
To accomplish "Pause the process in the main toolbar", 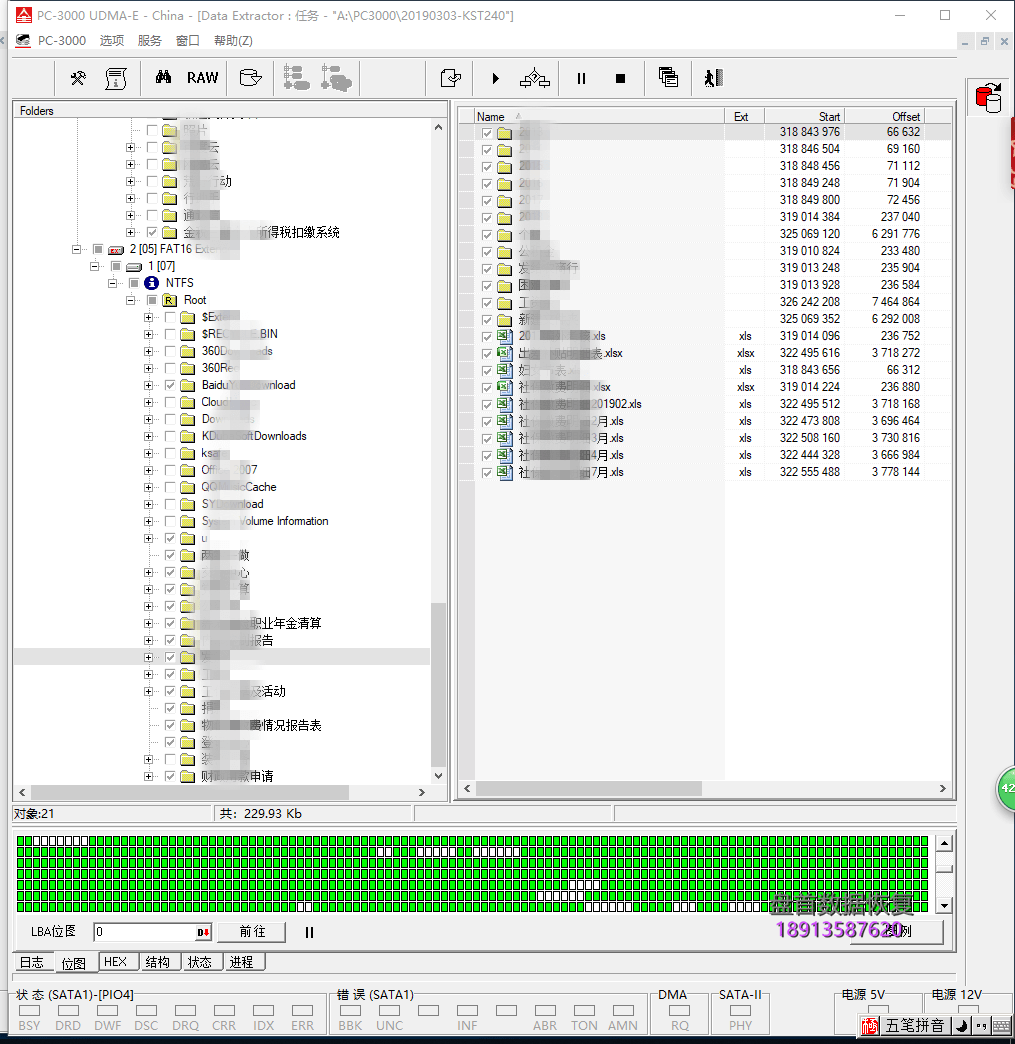I will tap(581, 79).
